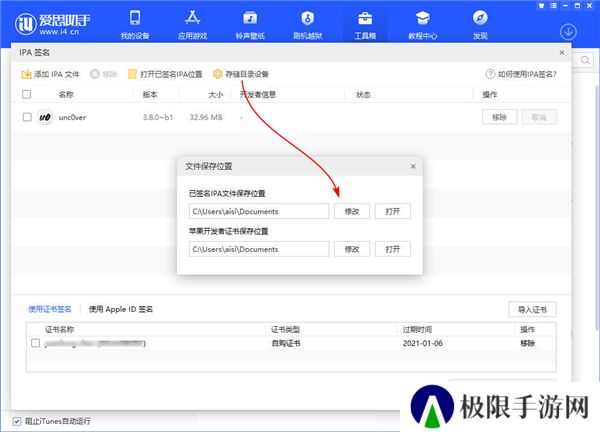Click 证书名称 column header
The width and height of the screenshot is (600, 432).
click(x=59, y=329)
